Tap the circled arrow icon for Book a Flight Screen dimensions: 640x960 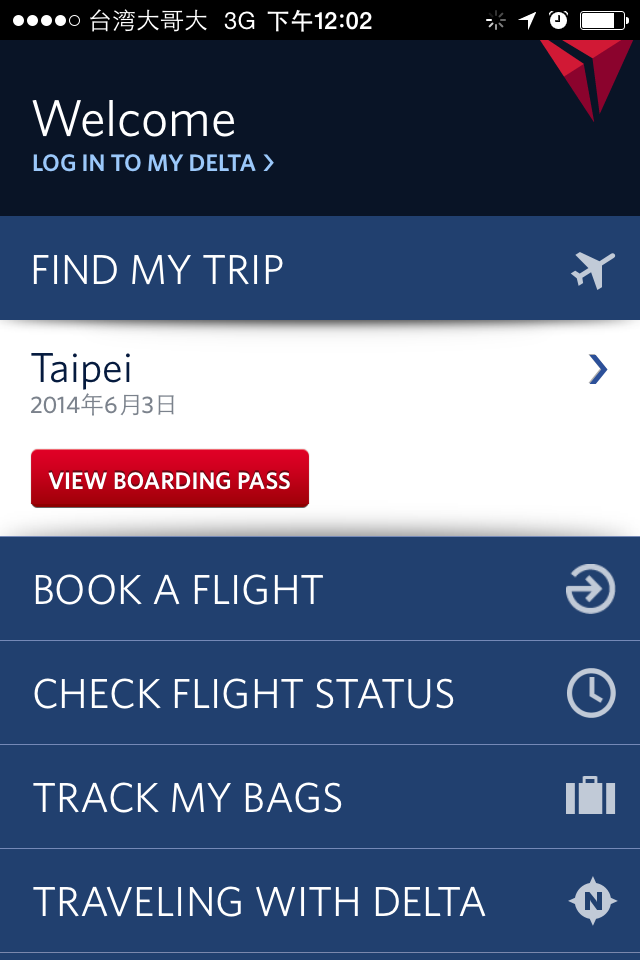[590, 589]
